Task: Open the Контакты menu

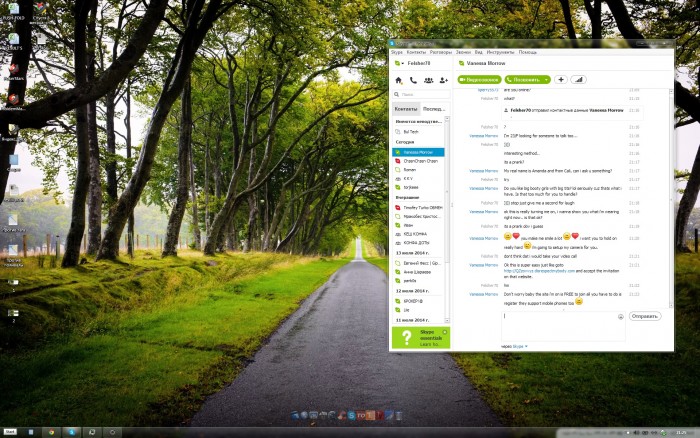Action: [x=416, y=52]
